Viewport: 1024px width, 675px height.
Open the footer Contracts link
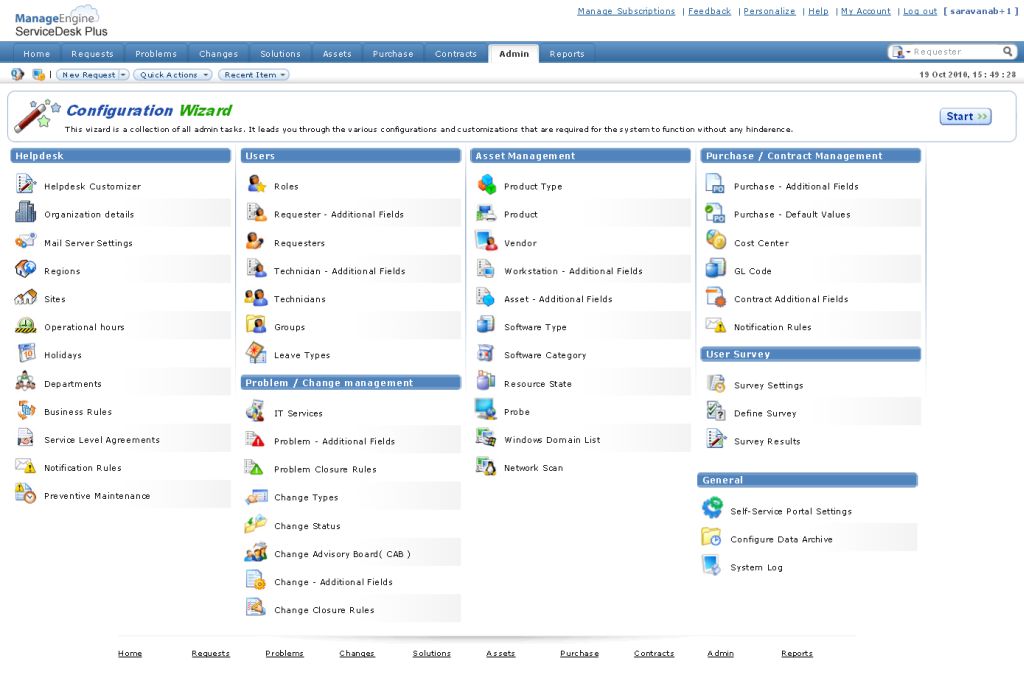[654, 653]
